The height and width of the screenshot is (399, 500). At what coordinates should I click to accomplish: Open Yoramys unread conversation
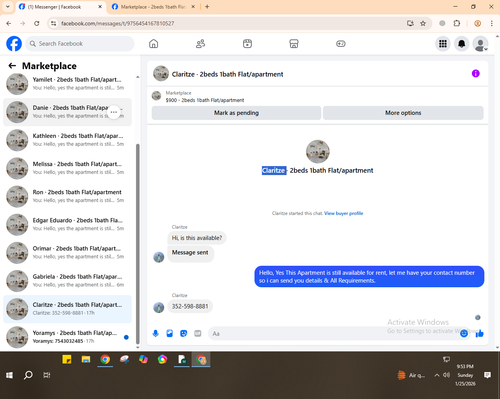coord(68,337)
